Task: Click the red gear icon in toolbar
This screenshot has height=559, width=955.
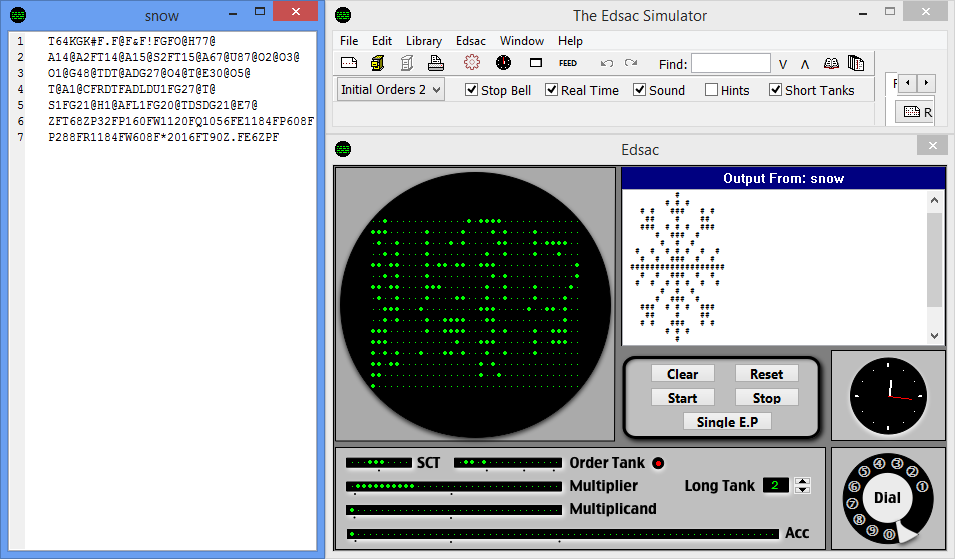Action: tap(472, 63)
